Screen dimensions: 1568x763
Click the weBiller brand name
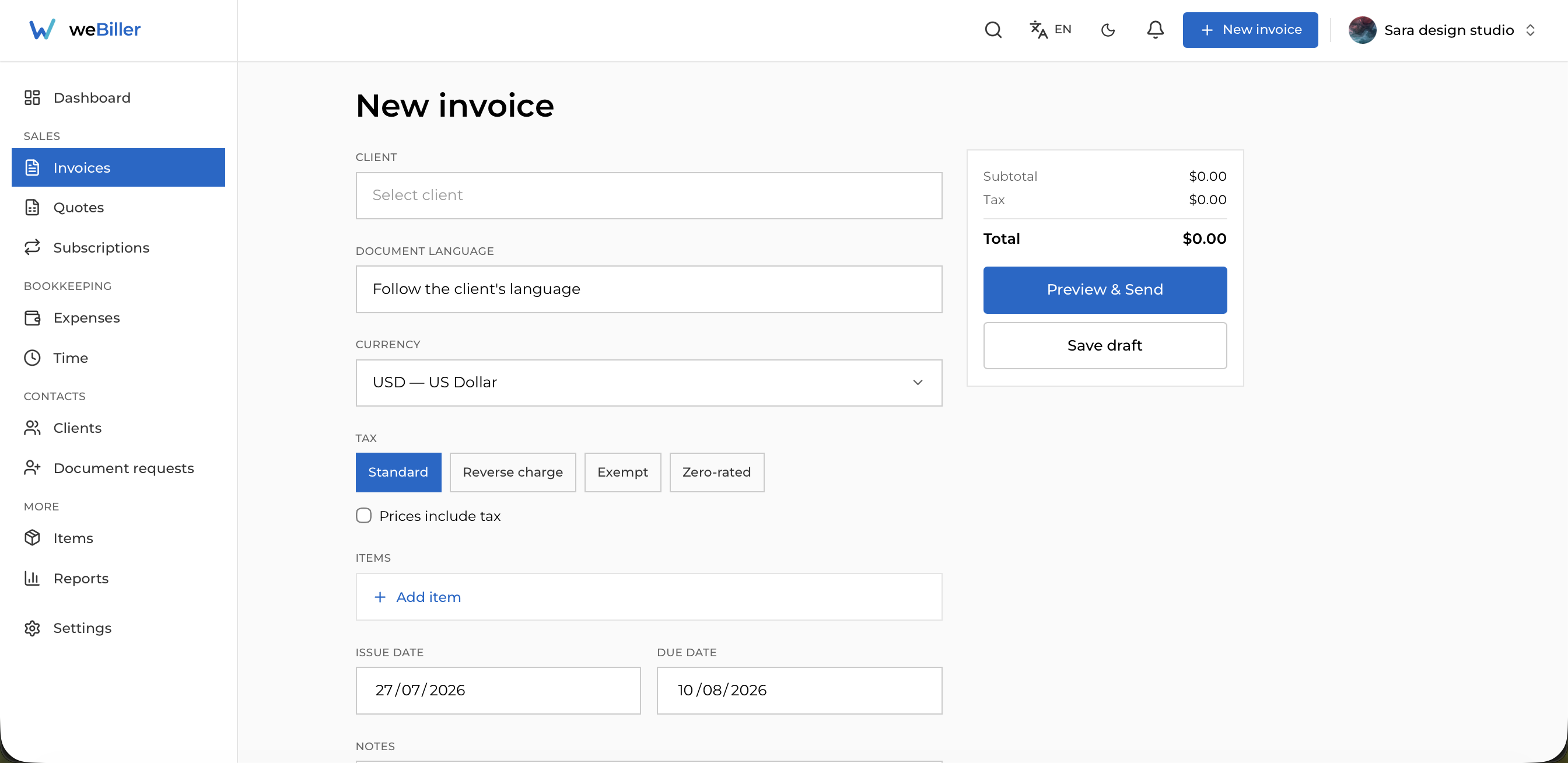click(x=104, y=29)
